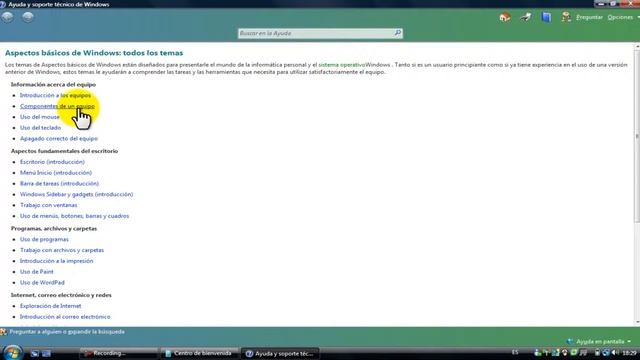Click Preguntar a alguien o expandir búsqueda

pos(67,332)
